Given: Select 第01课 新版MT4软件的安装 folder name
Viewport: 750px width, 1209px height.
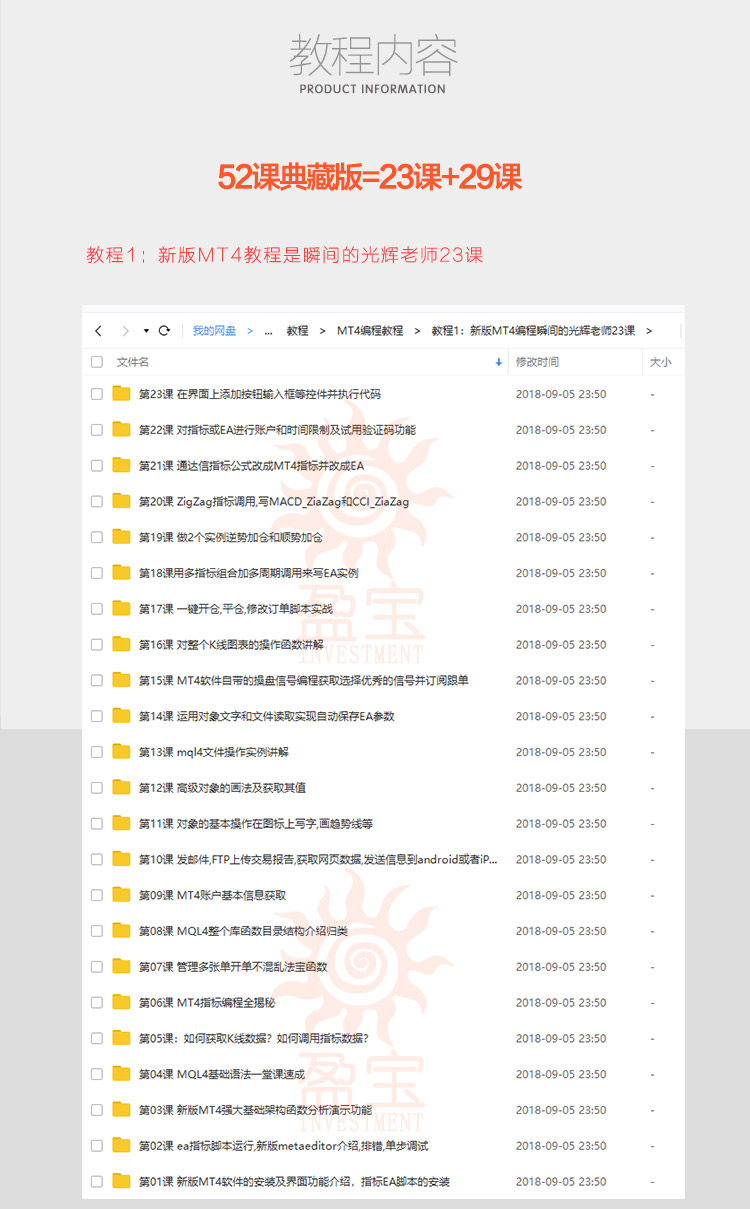Looking at the screenshot, I should point(294,1182).
